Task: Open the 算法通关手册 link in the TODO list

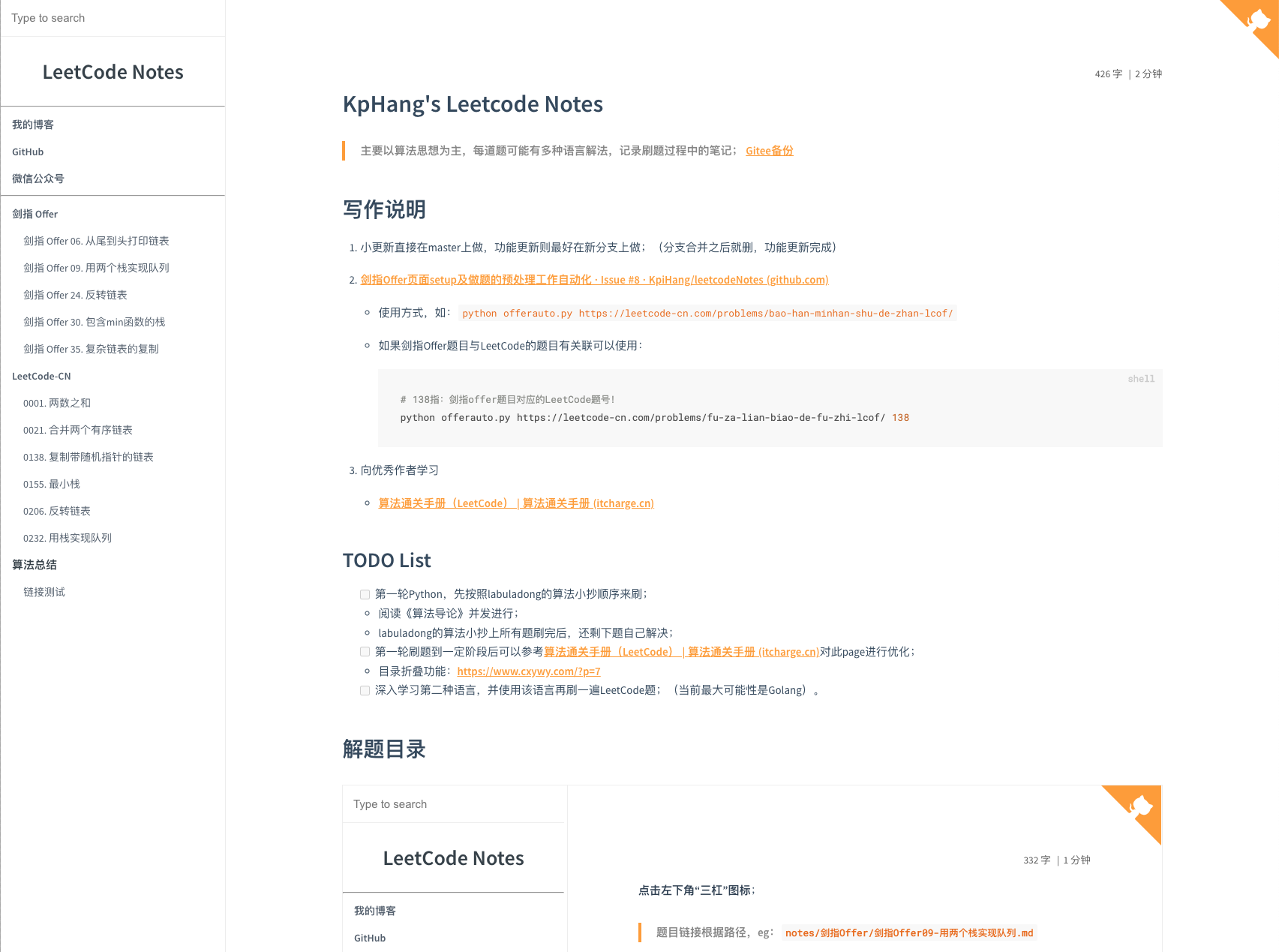Action: click(x=681, y=652)
